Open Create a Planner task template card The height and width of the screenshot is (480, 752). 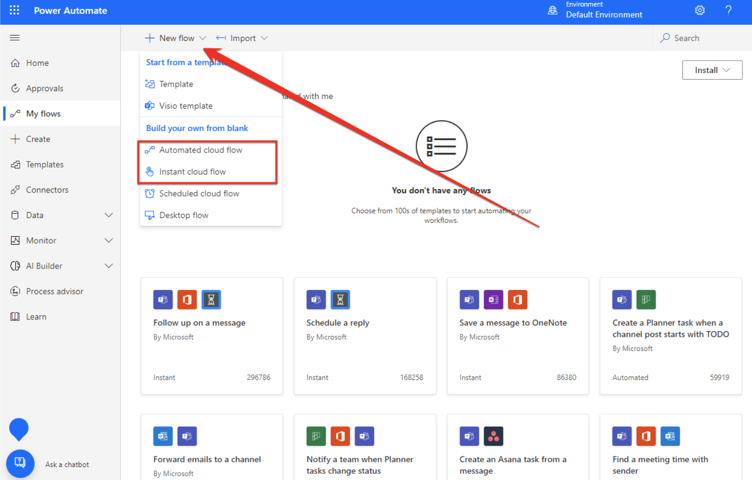(671, 336)
